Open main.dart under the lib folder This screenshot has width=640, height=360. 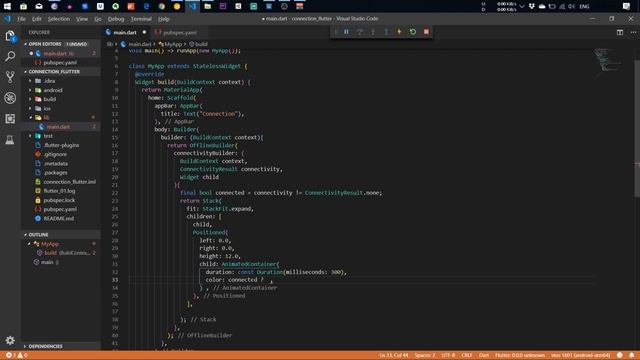point(58,127)
